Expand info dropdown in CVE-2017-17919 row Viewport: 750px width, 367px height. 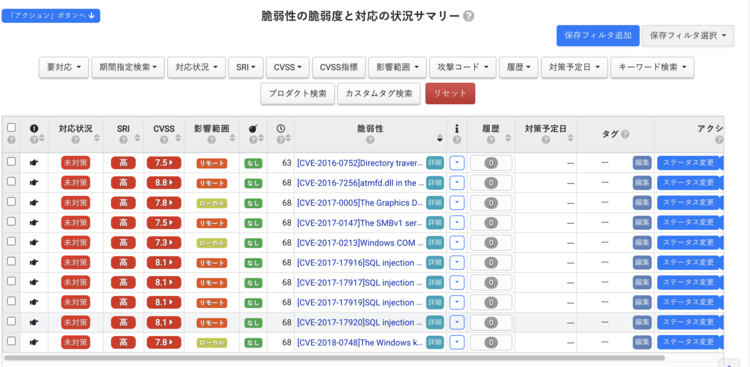pyautogui.click(x=457, y=302)
